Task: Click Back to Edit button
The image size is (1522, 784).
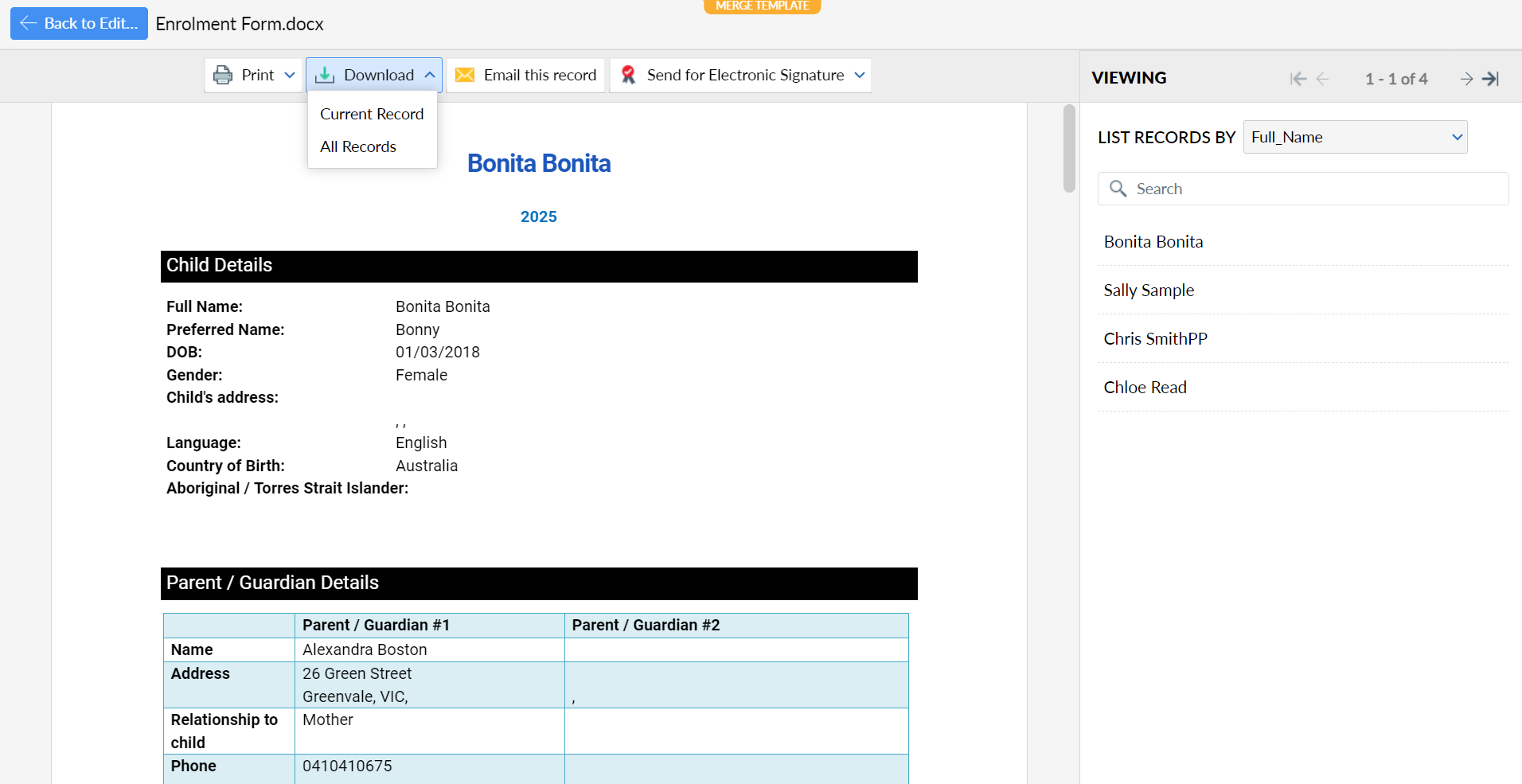Action: coord(79,23)
